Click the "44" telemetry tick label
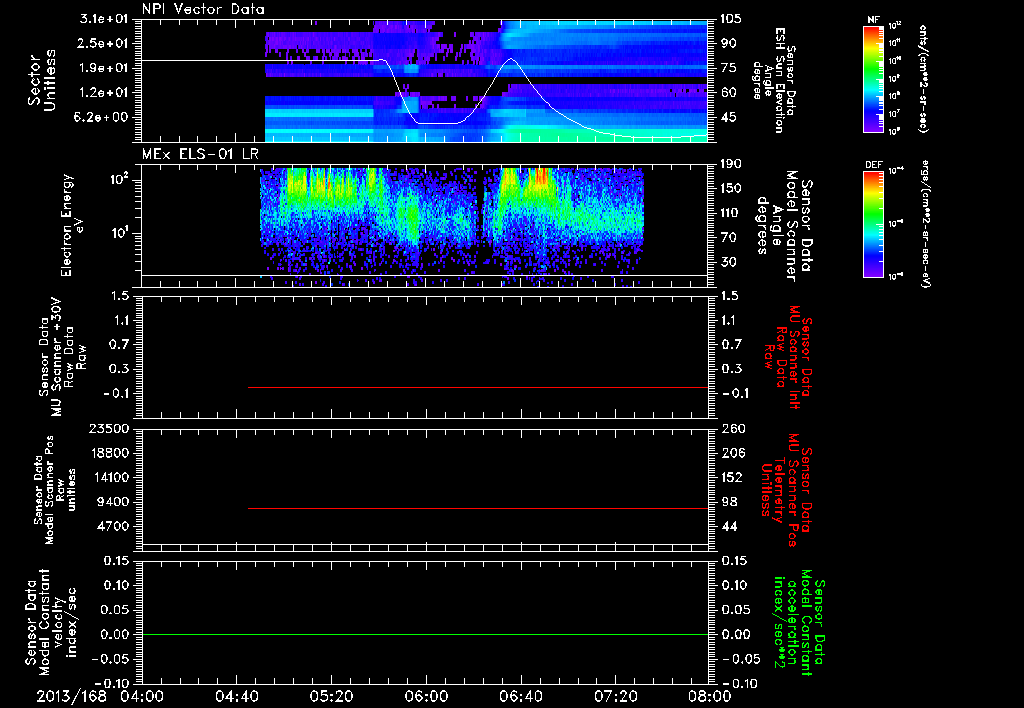Viewport: 1024px width, 708px height. pos(728,526)
